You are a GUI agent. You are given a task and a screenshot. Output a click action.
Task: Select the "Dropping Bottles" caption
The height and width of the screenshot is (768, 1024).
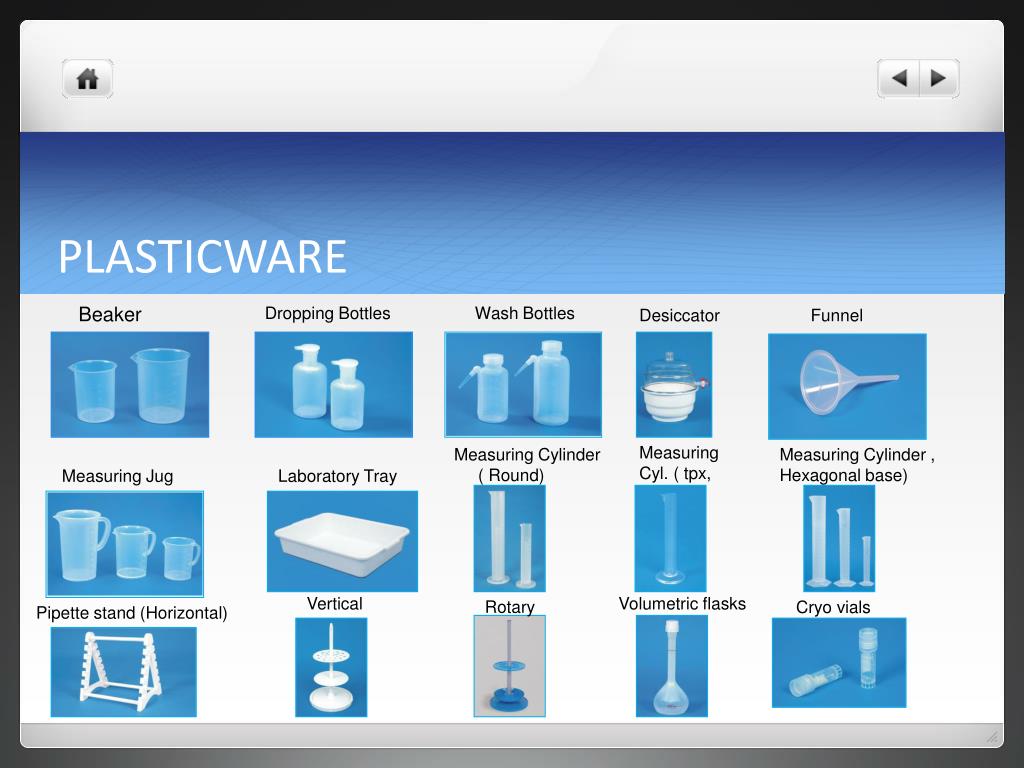tap(328, 313)
